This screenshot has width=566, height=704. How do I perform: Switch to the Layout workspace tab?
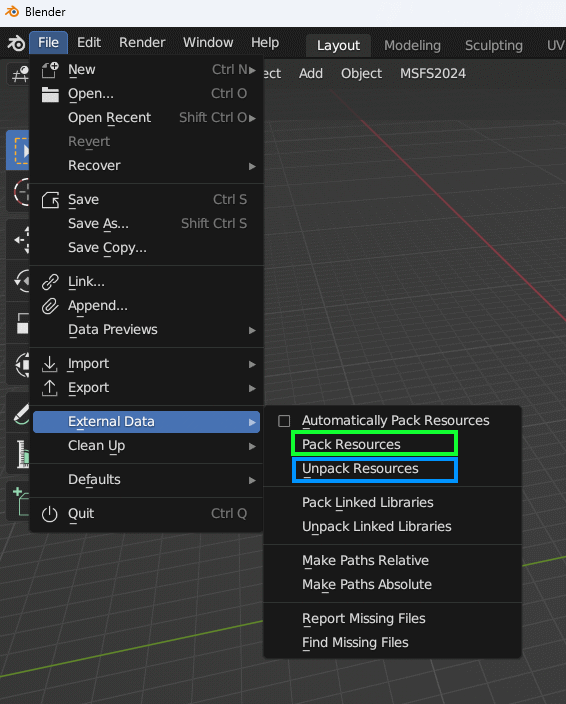(x=338, y=45)
